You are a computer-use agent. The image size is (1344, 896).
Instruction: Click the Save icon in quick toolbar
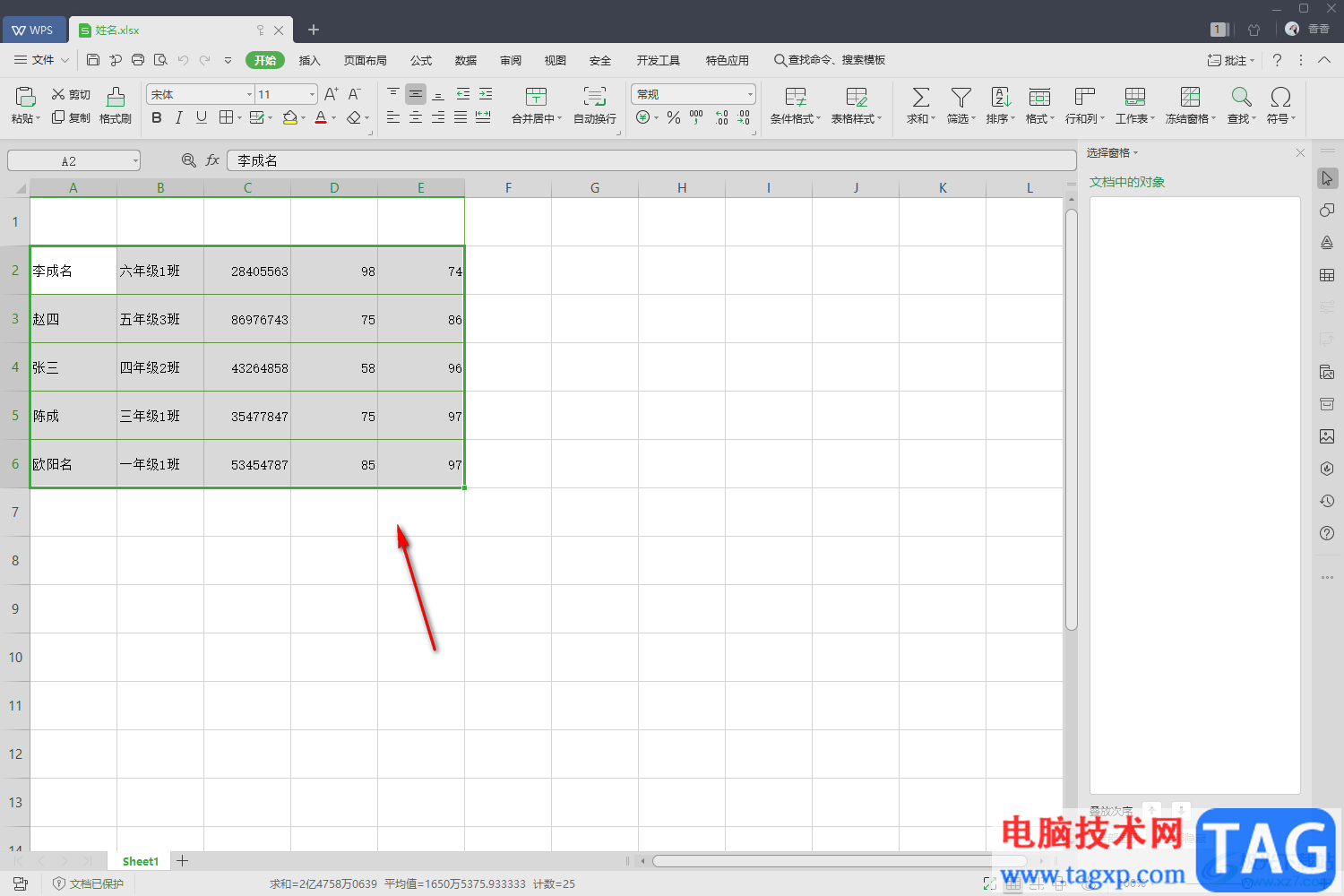pyautogui.click(x=93, y=60)
